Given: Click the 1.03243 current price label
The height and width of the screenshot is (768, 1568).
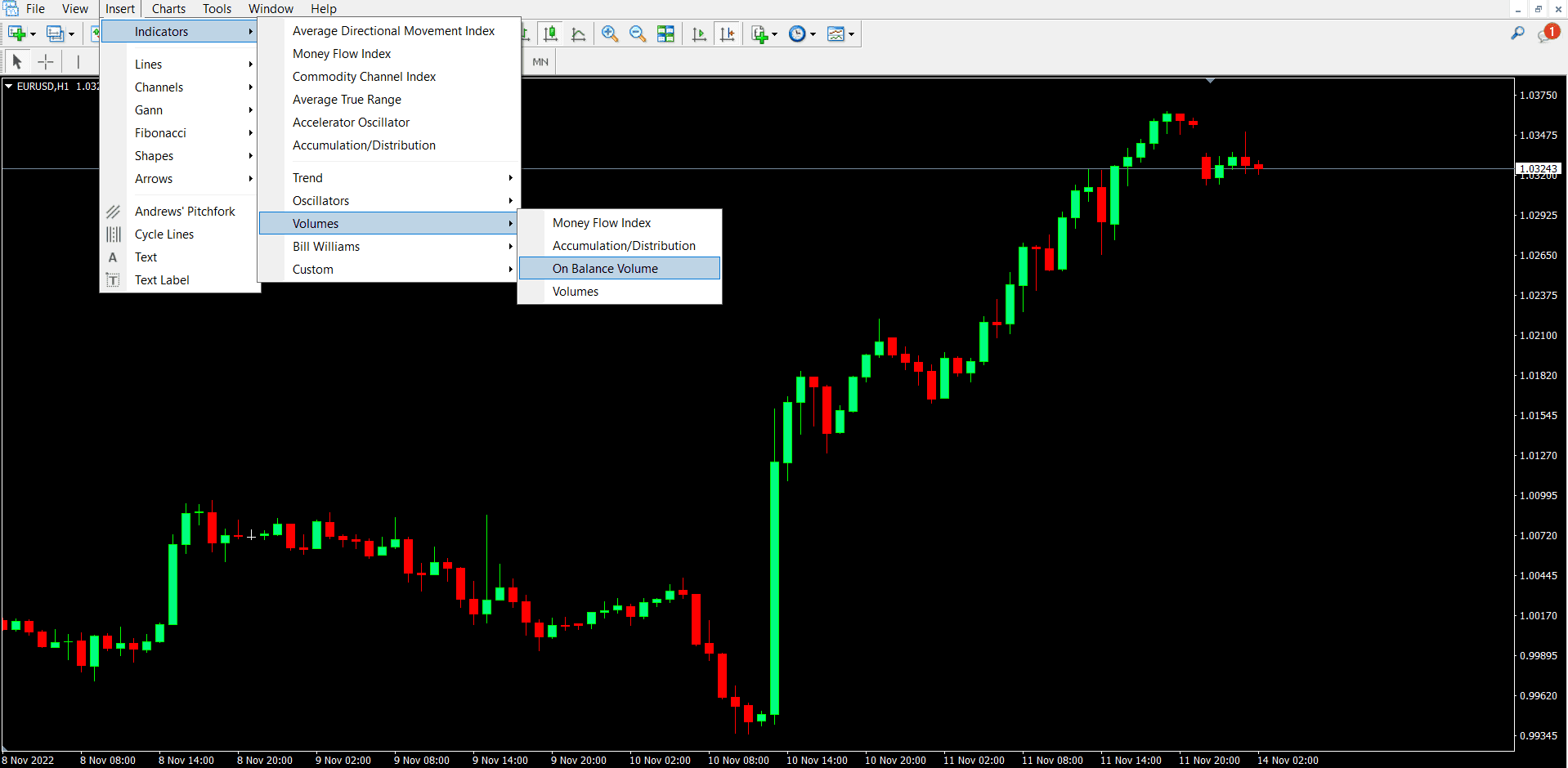Looking at the screenshot, I should tap(1538, 168).
